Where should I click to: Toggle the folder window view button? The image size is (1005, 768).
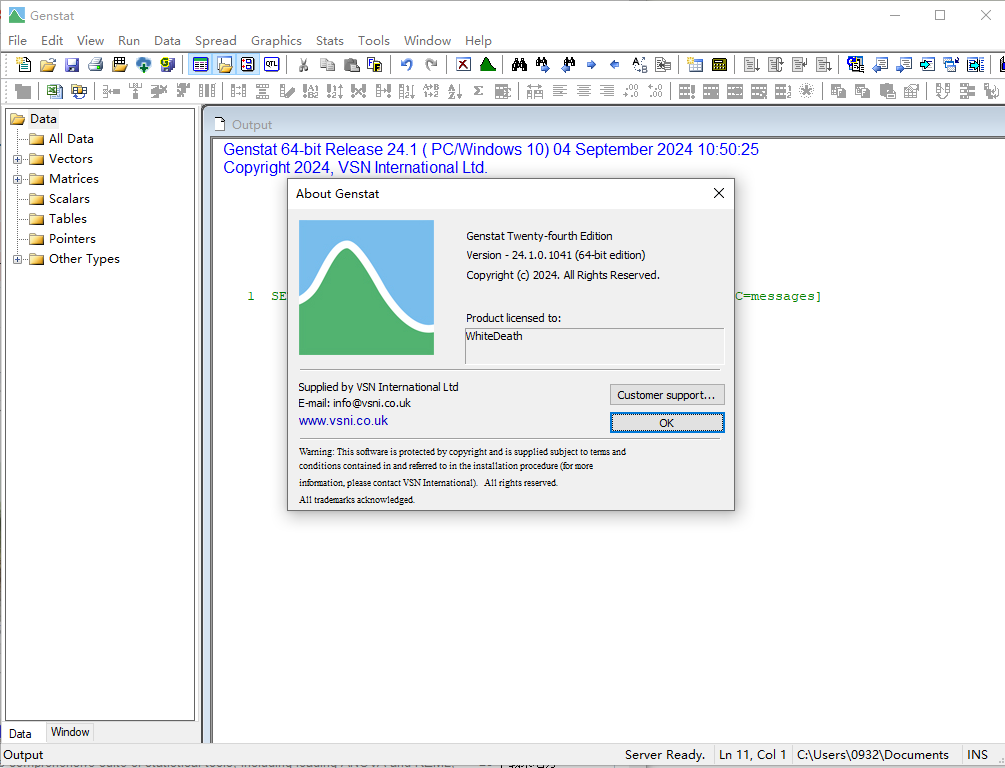(x=224, y=65)
